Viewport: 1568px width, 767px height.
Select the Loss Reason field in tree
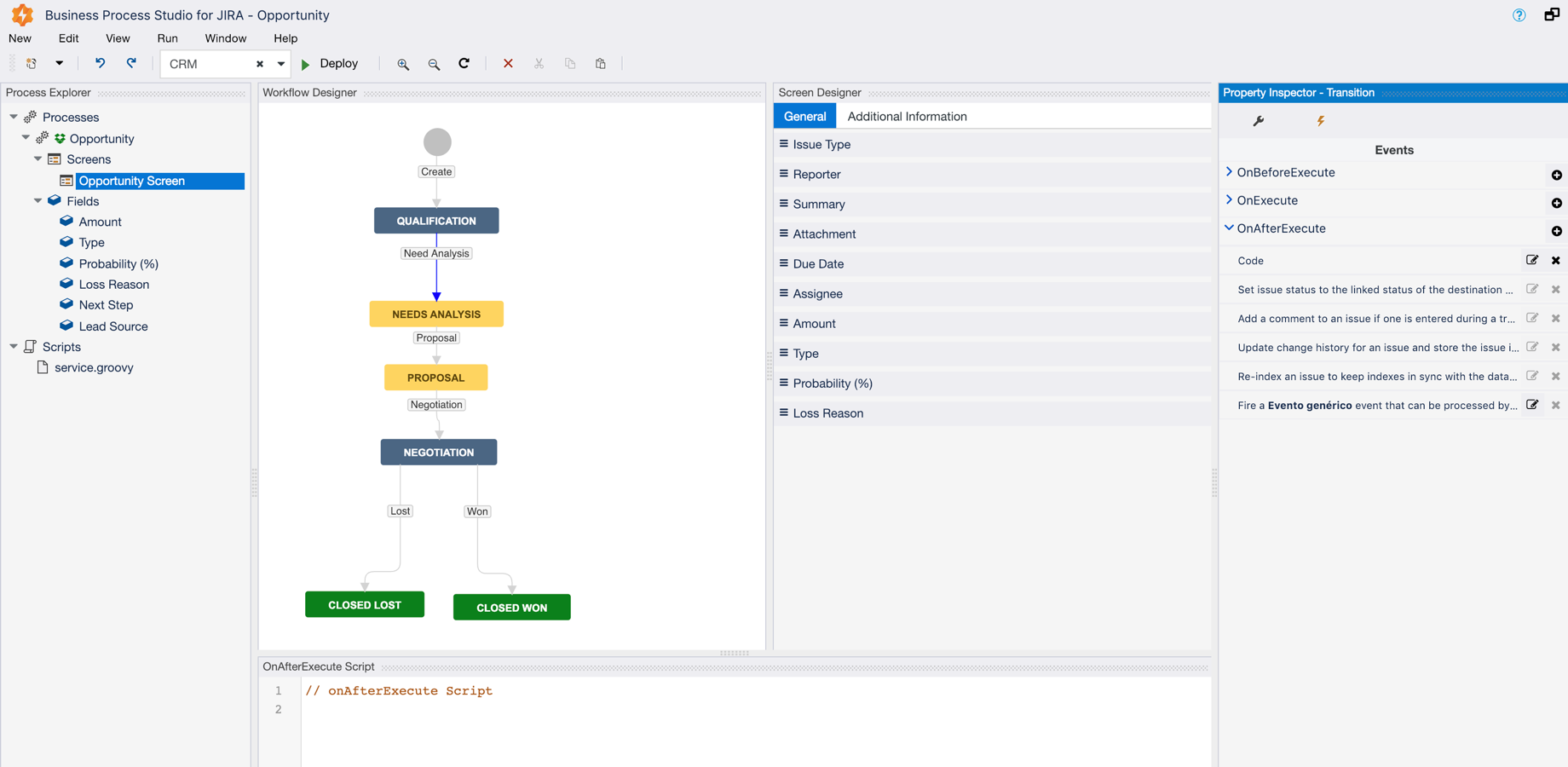click(114, 285)
